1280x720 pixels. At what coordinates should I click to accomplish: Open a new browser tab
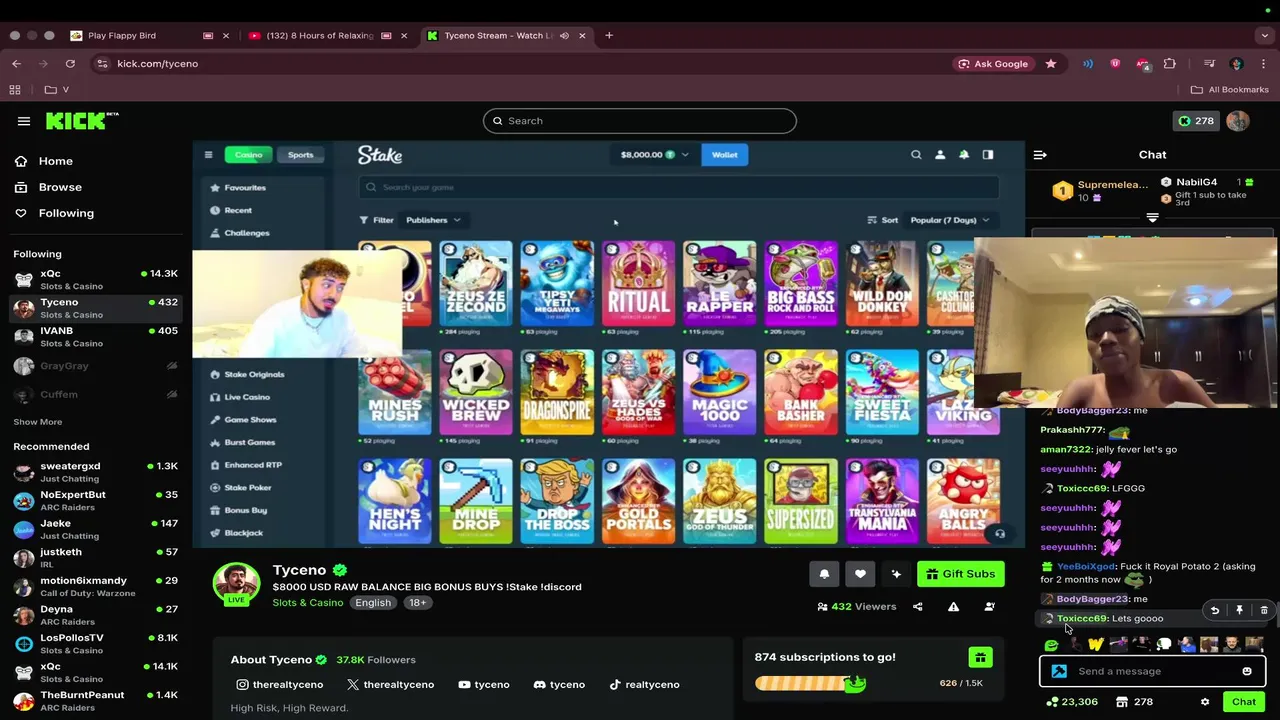[x=609, y=36]
